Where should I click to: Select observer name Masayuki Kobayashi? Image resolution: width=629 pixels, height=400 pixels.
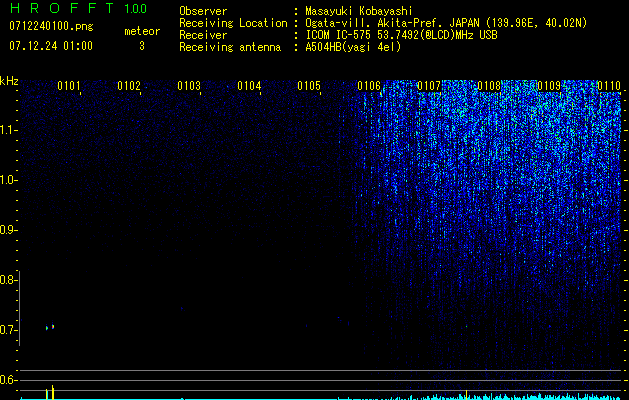[358, 12]
